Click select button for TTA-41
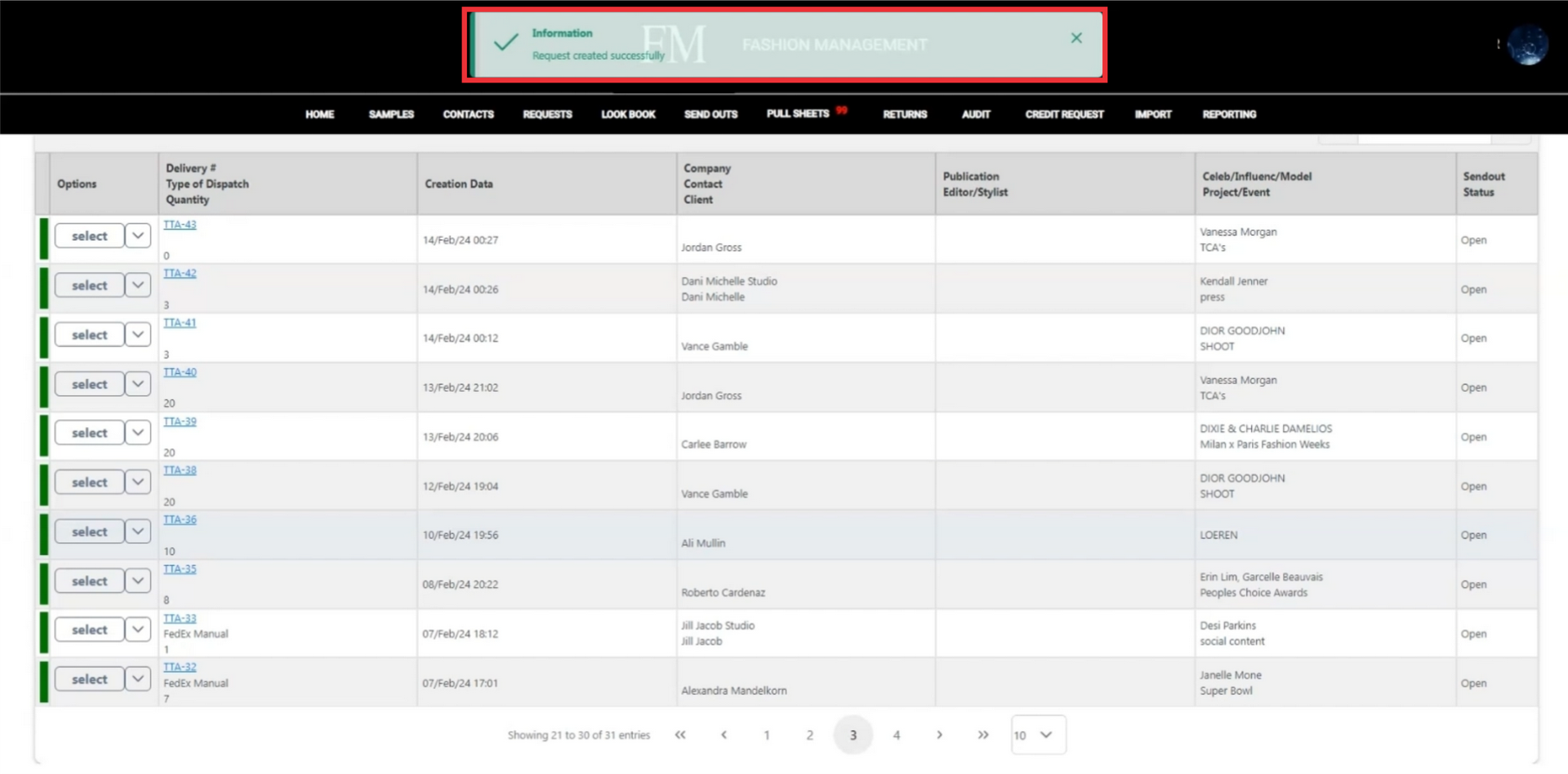Screen dimensions: 1568x774 pyautogui.click(x=89, y=335)
